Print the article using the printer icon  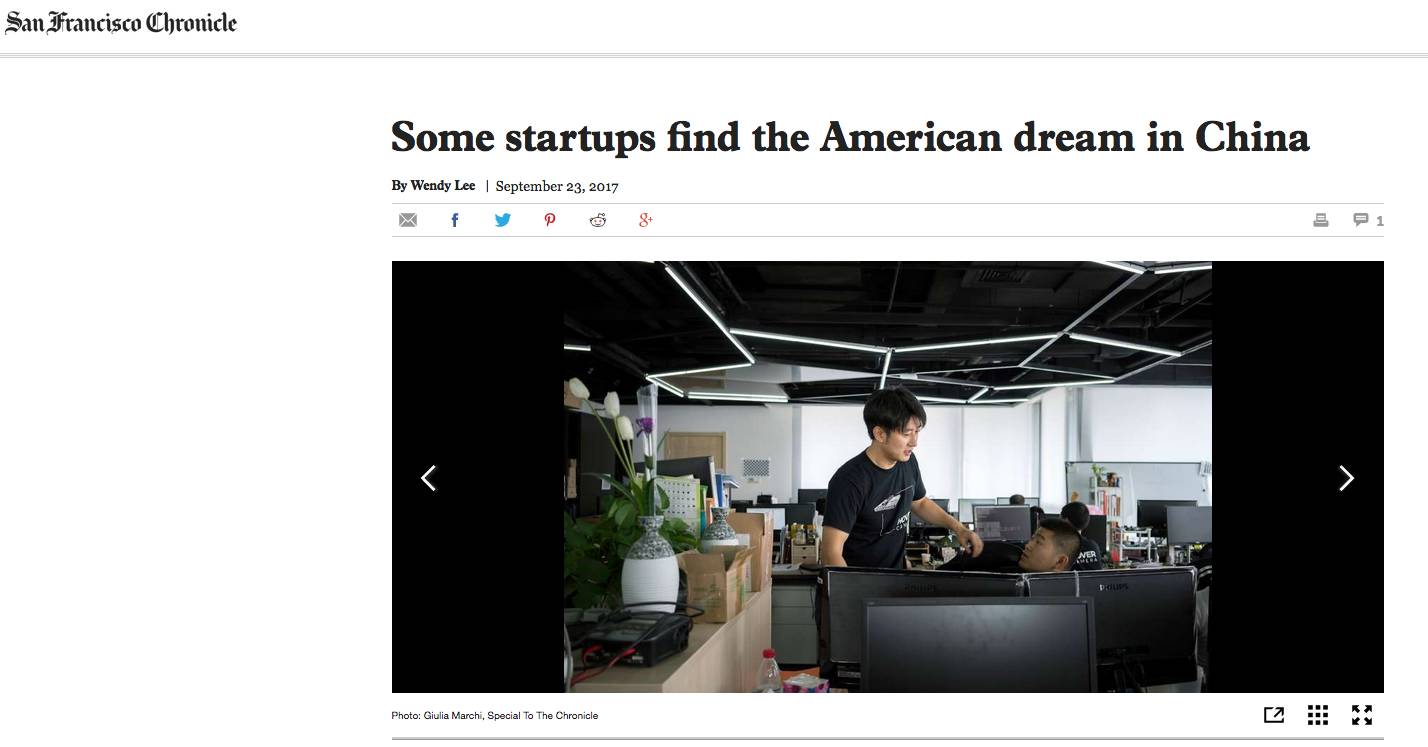coord(1320,220)
